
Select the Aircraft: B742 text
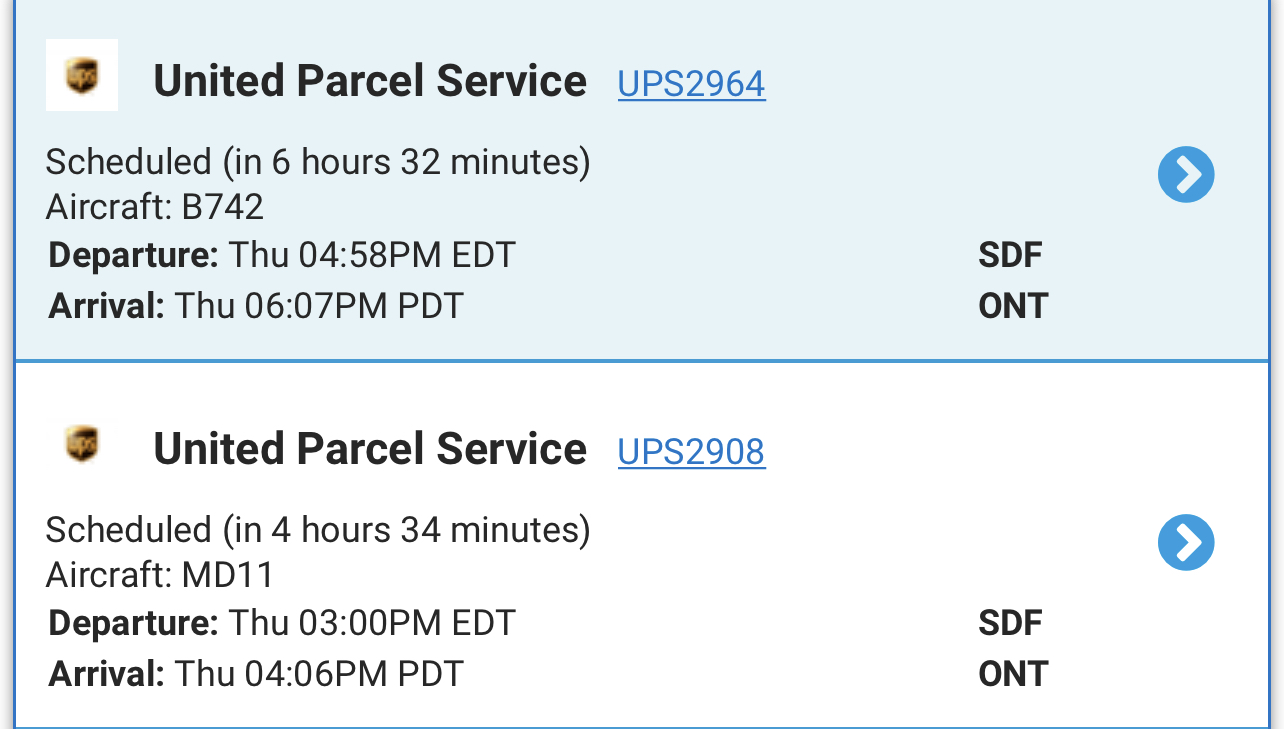(155, 207)
